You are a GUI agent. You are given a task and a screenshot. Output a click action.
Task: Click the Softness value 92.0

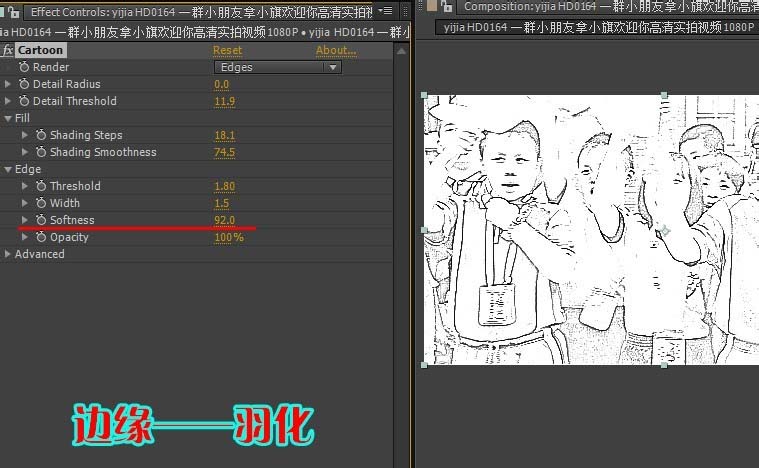225,220
